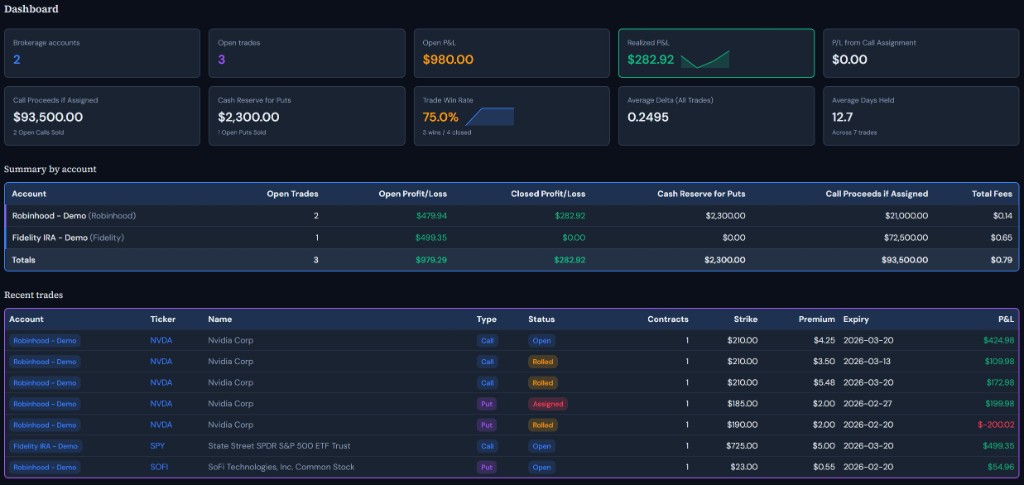Click the Trade Win Rate mini chart
The image size is (1024, 485).
point(489,116)
